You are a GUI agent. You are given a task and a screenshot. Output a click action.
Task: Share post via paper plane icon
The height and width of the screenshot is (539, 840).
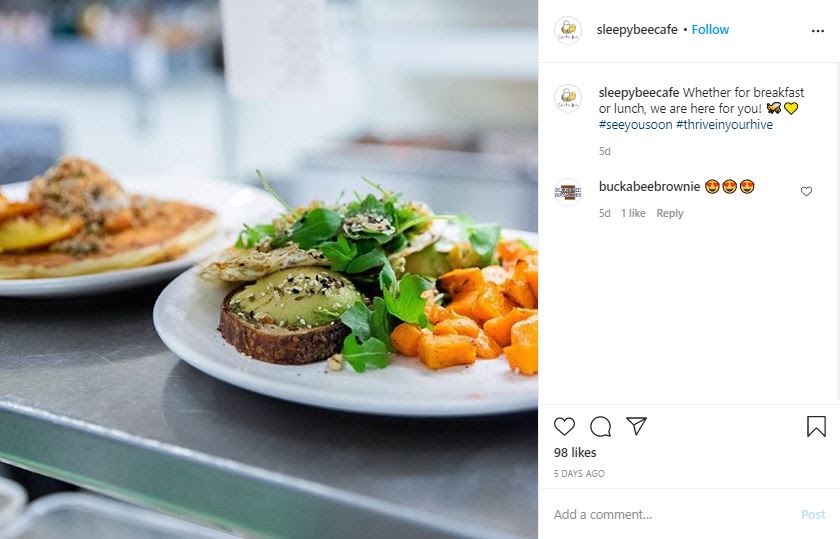point(636,426)
